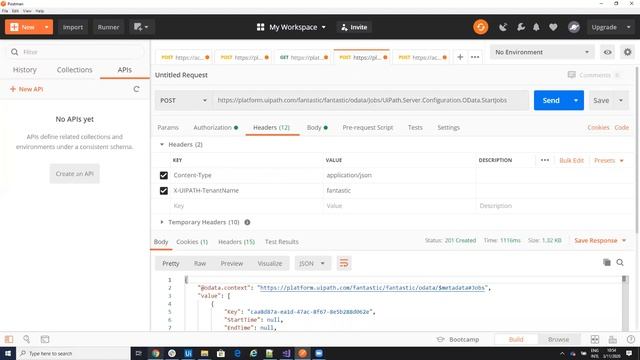Image resolution: width=640 pixels, height=360 pixels.
Task: Toggle the wrap lines icon in response
Action: tap(344, 263)
